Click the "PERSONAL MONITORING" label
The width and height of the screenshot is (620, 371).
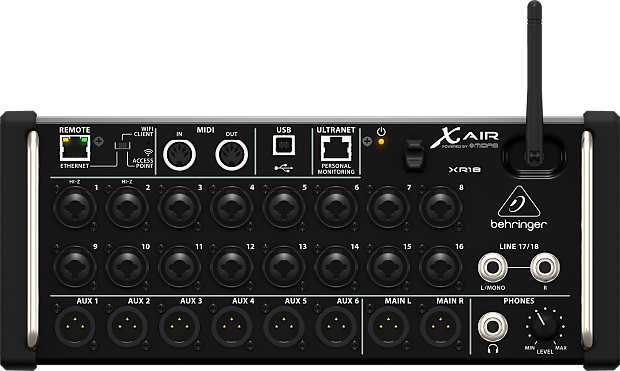[336, 169]
